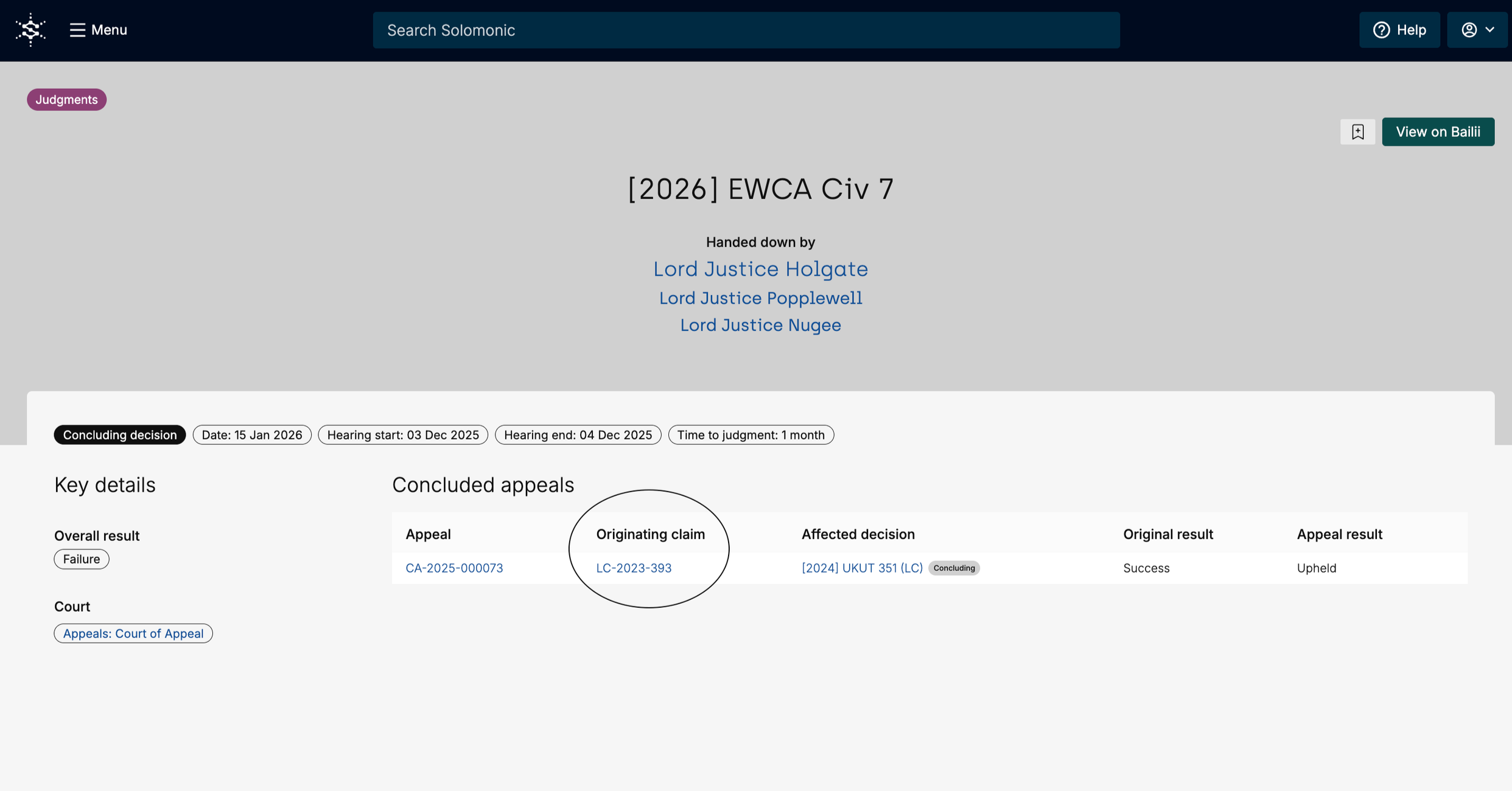Click the Failure result chip
Viewport: 1512px width, 791px height.
(x=82, y=559)
